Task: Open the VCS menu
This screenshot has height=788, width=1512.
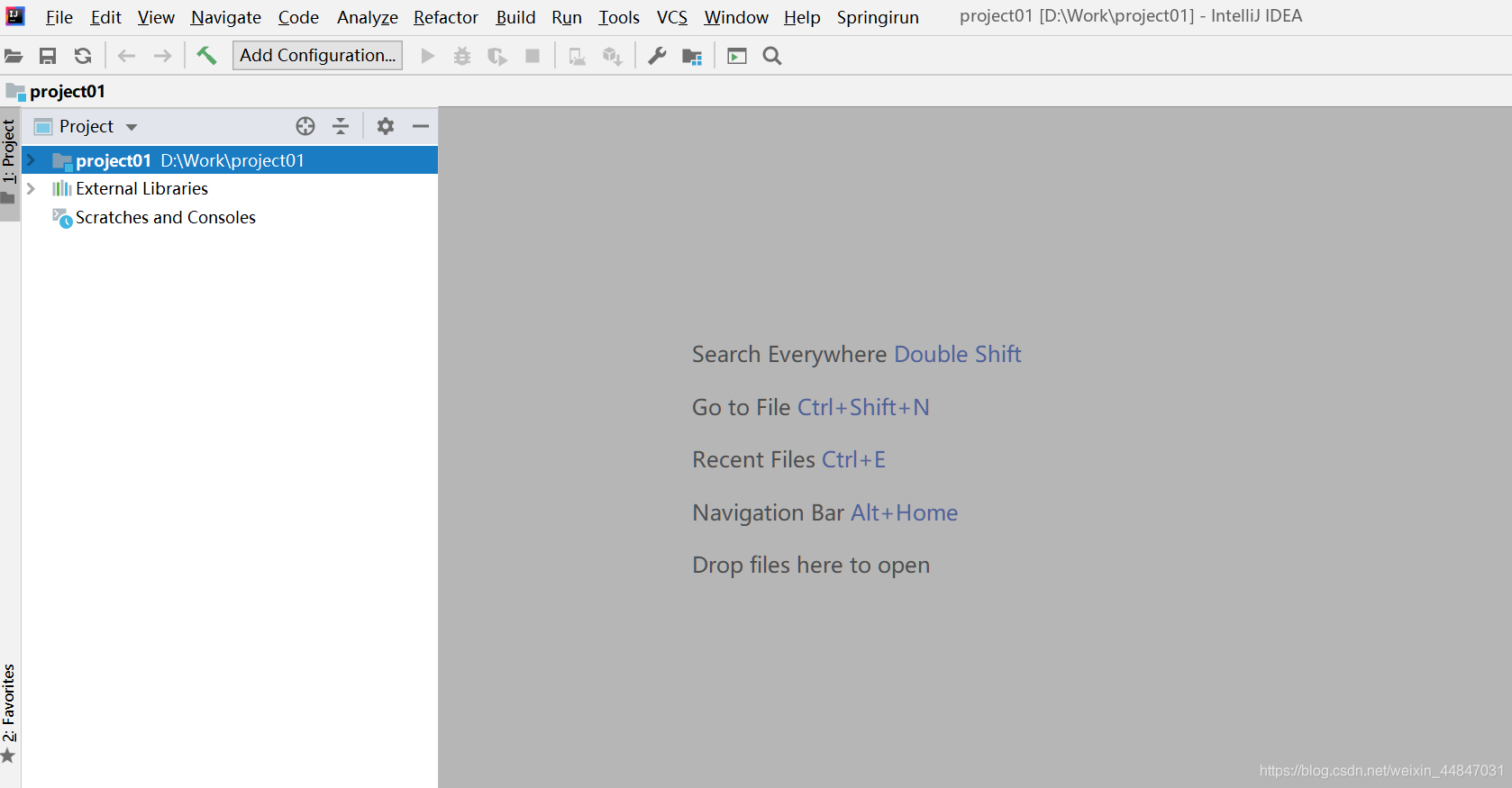Action: point(672,17)
